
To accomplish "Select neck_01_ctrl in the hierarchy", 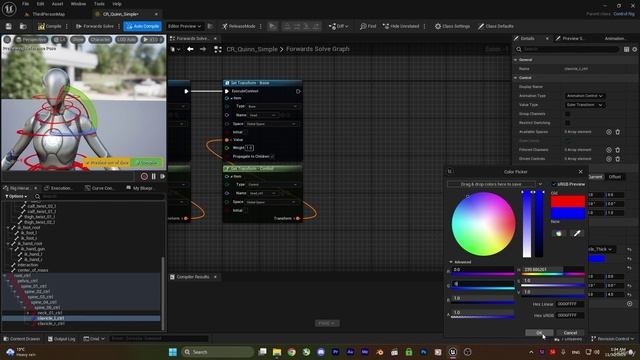I will tap(50, 313).
